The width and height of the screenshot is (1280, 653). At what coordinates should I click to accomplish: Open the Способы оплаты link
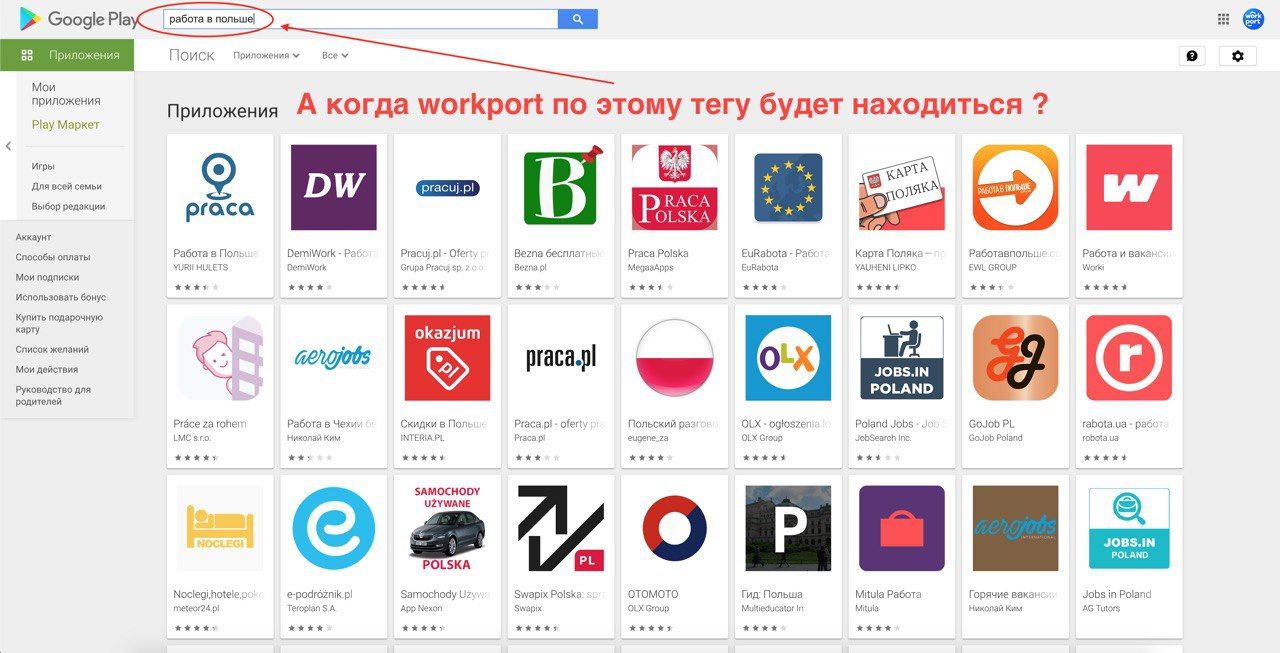(x=53, y=257)
